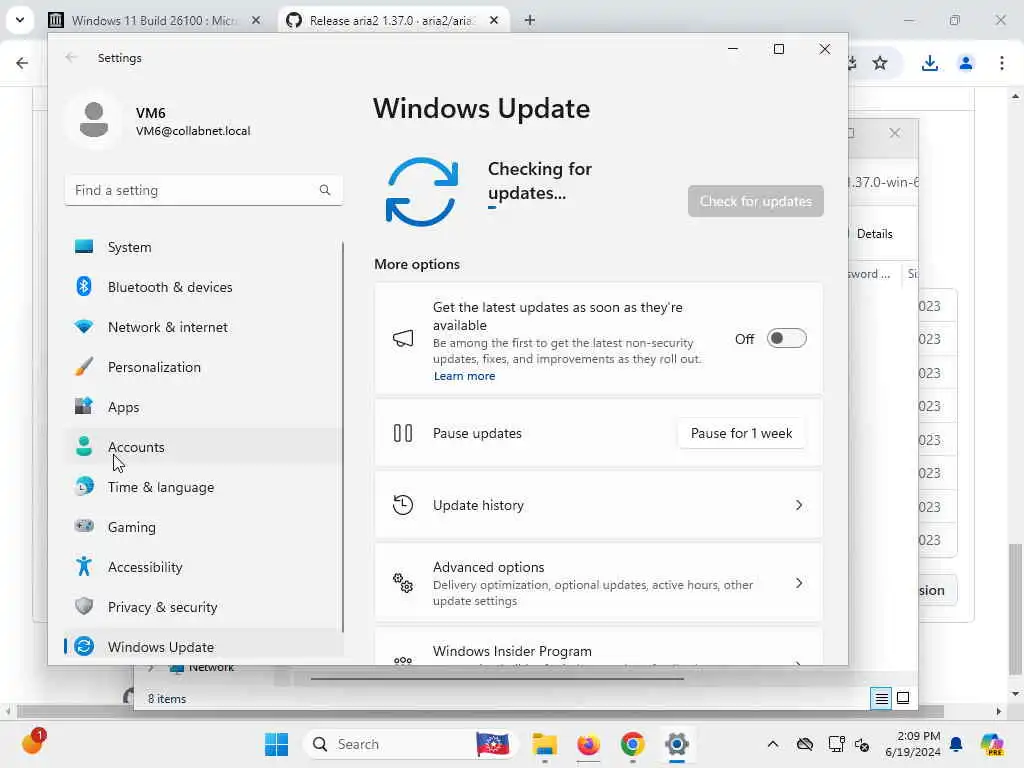The width and height of the screenshot is (1024, 768).
Task: Open Chrome from taskbar
Action: coord(632,744)
